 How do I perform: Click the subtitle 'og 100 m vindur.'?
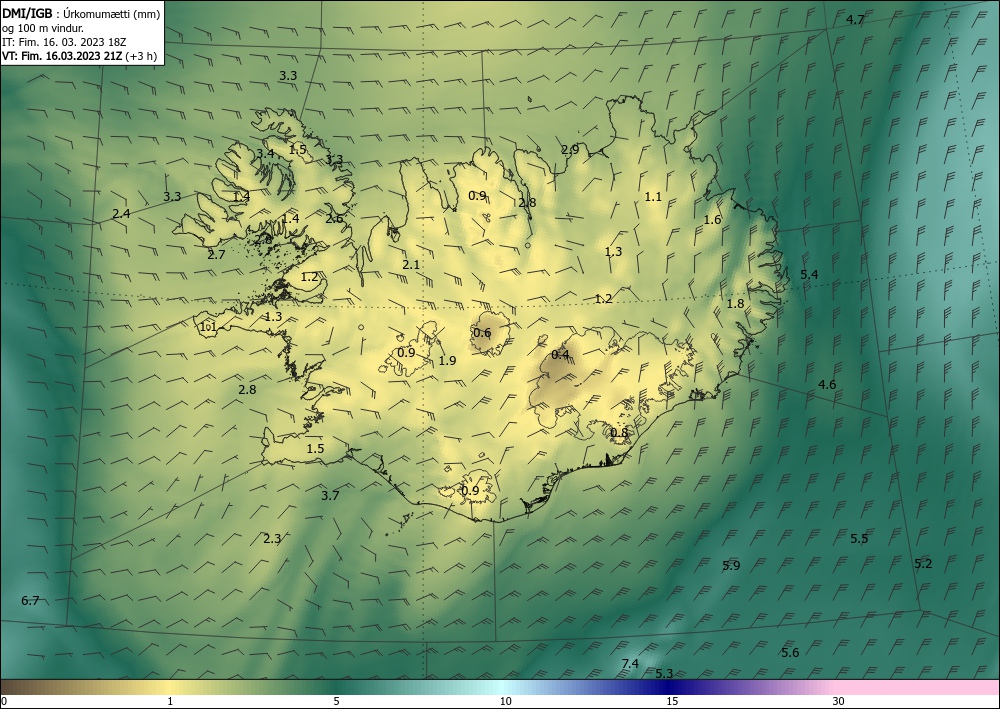pos(43,28)
